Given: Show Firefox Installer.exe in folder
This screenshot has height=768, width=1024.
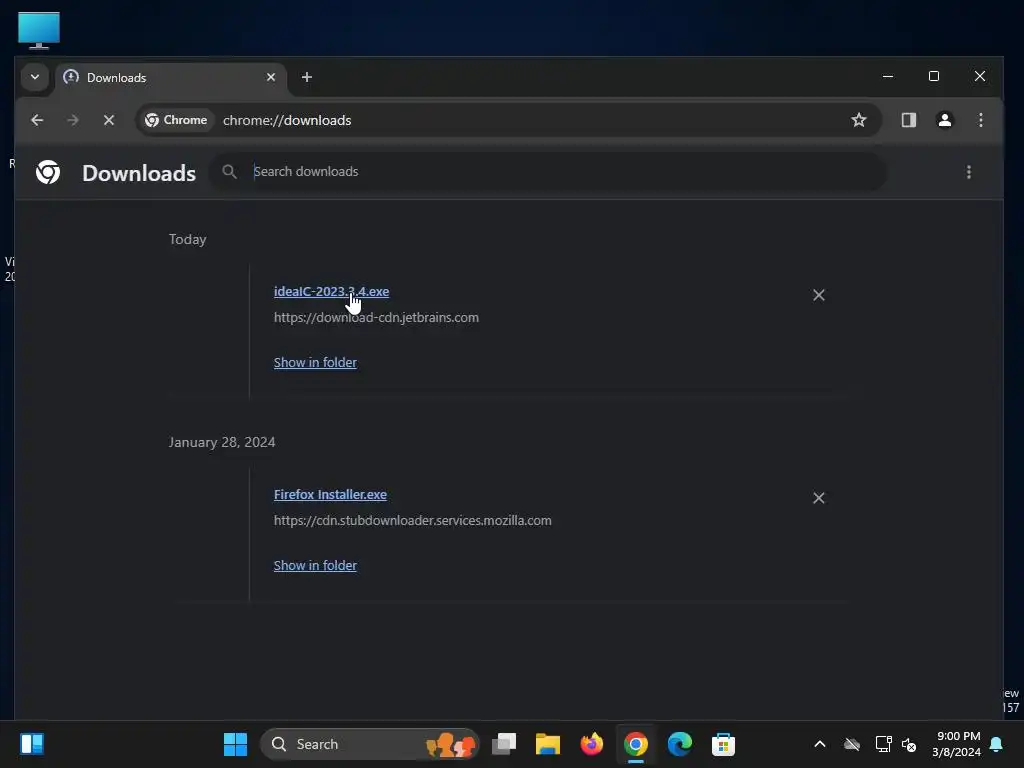Looking at the screenshot, I should (315, 566).
